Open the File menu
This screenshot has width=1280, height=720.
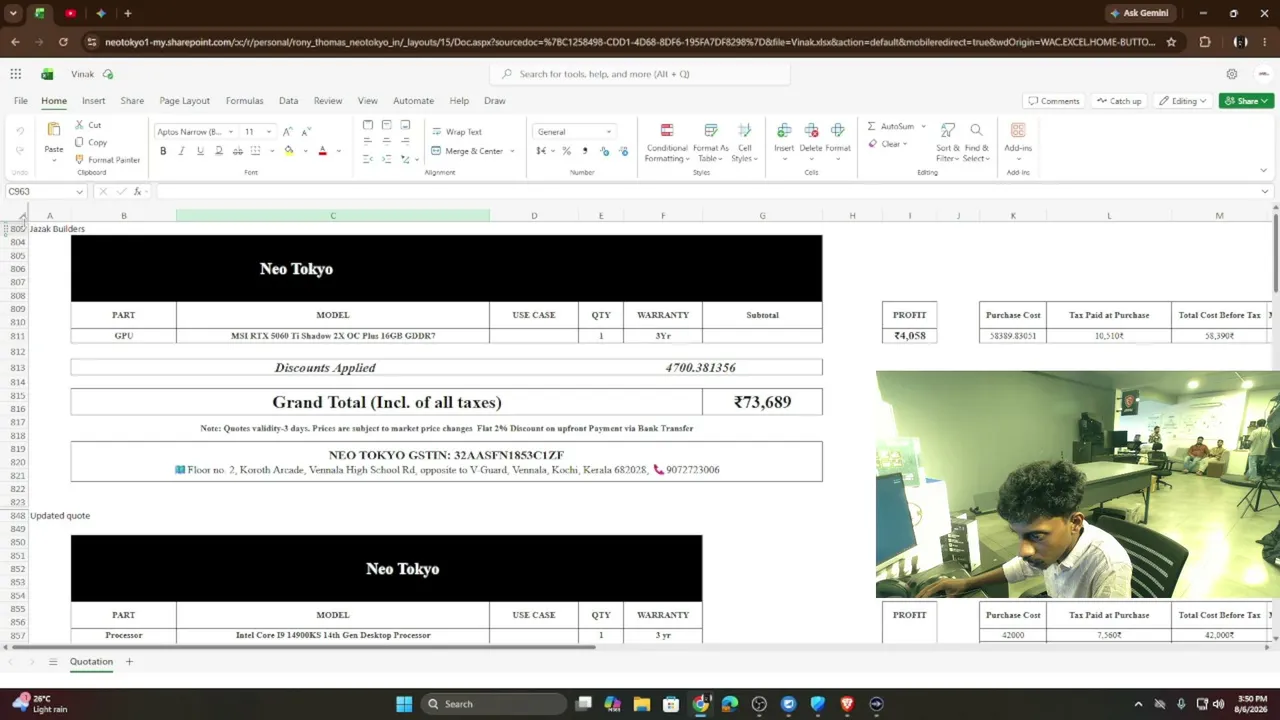click(20, 101)
